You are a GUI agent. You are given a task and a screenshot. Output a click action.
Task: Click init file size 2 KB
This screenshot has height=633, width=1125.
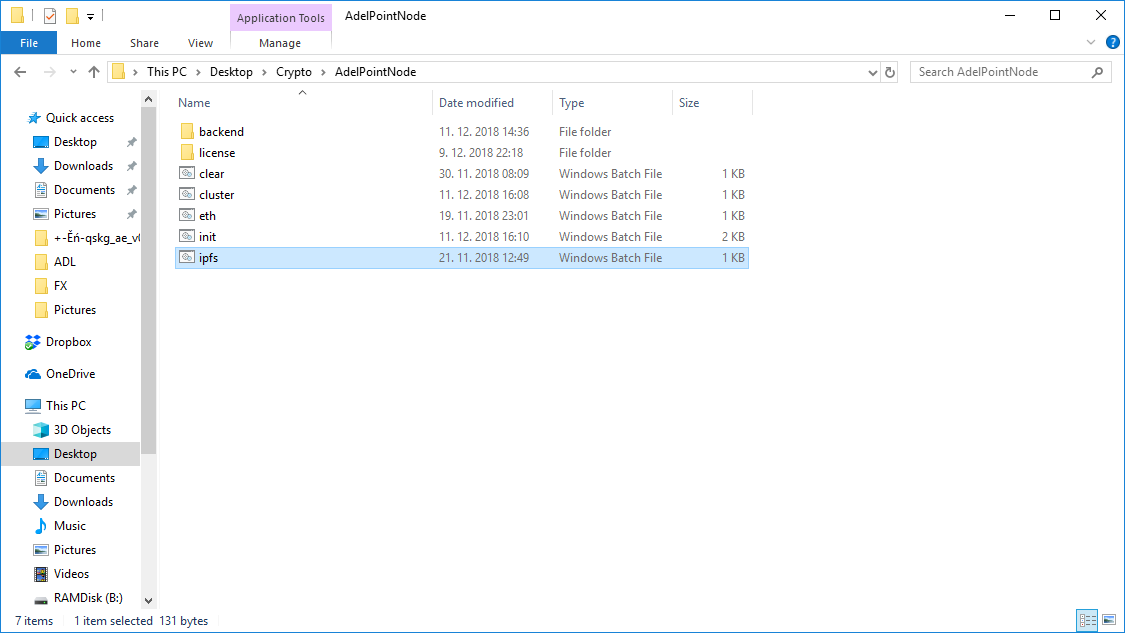pos(733,236)
